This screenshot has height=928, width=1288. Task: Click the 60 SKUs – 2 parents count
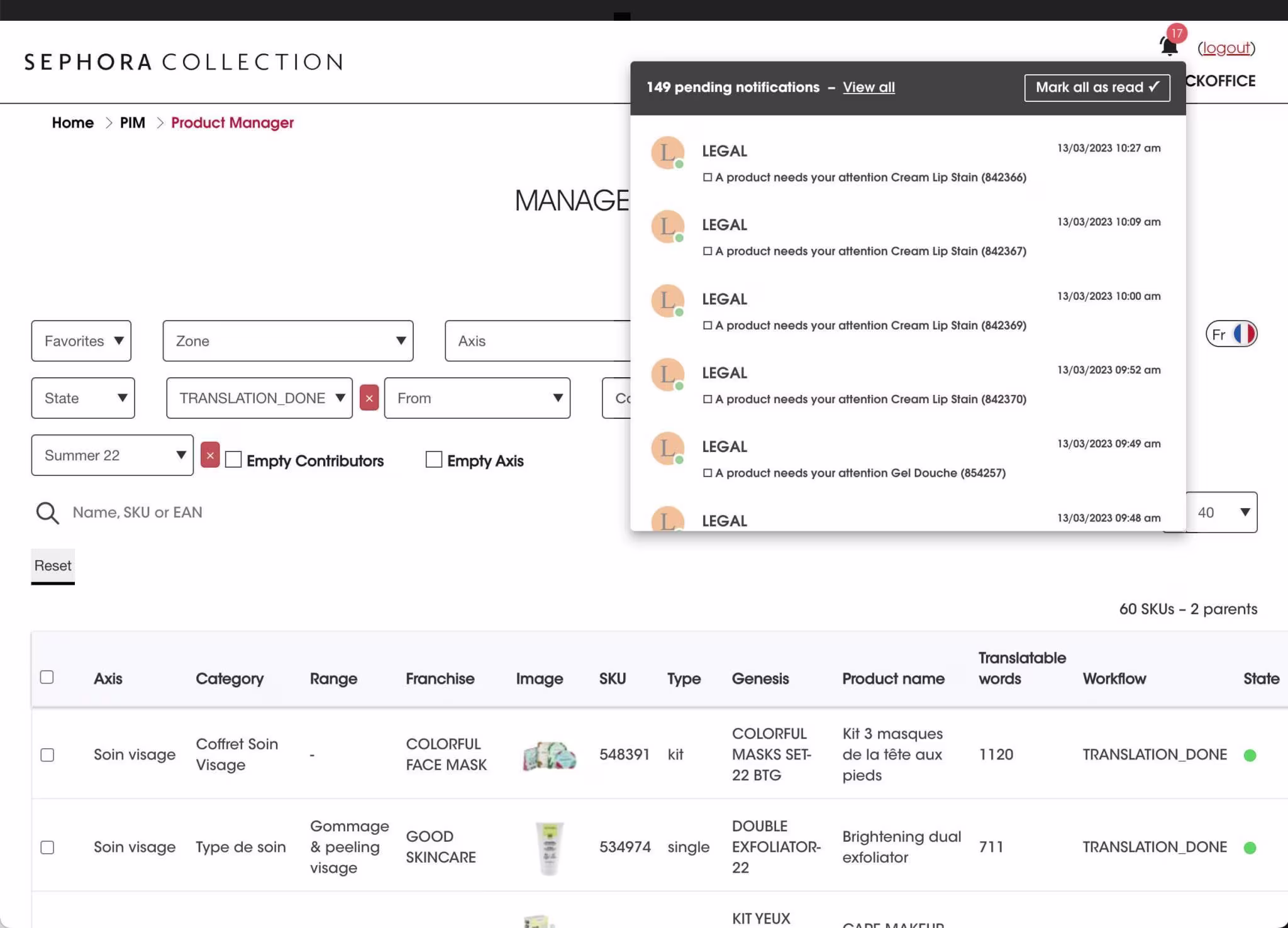1188,609
